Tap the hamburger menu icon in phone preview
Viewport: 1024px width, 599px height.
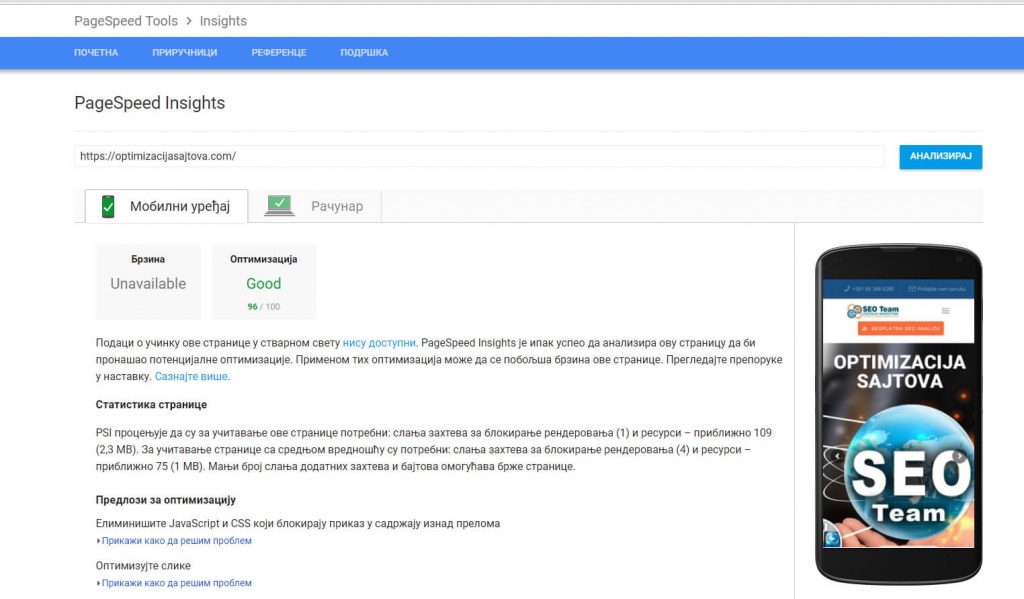945,311
